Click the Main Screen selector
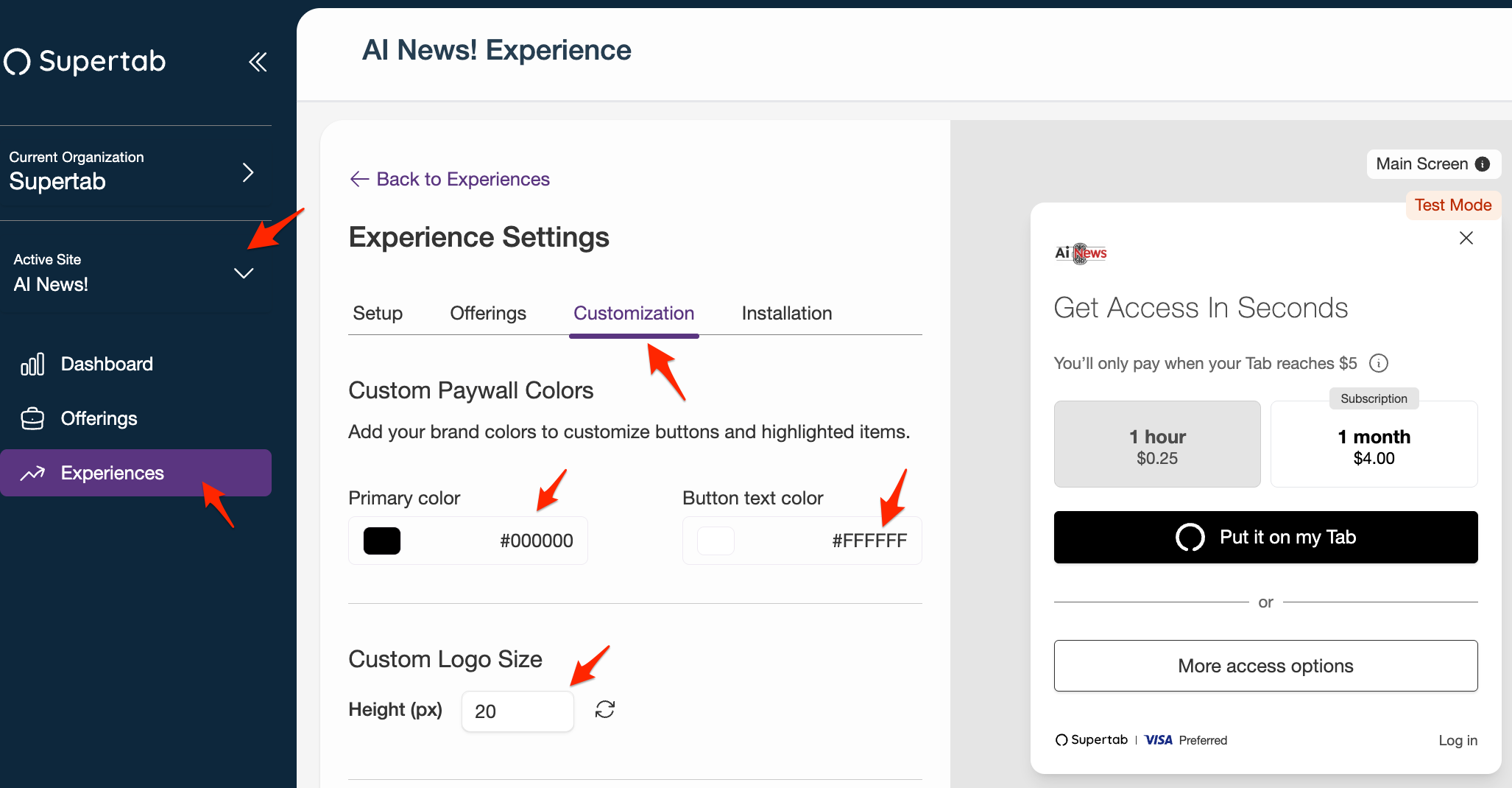This screenshot has height=788, width=1512. point(1433,164)
